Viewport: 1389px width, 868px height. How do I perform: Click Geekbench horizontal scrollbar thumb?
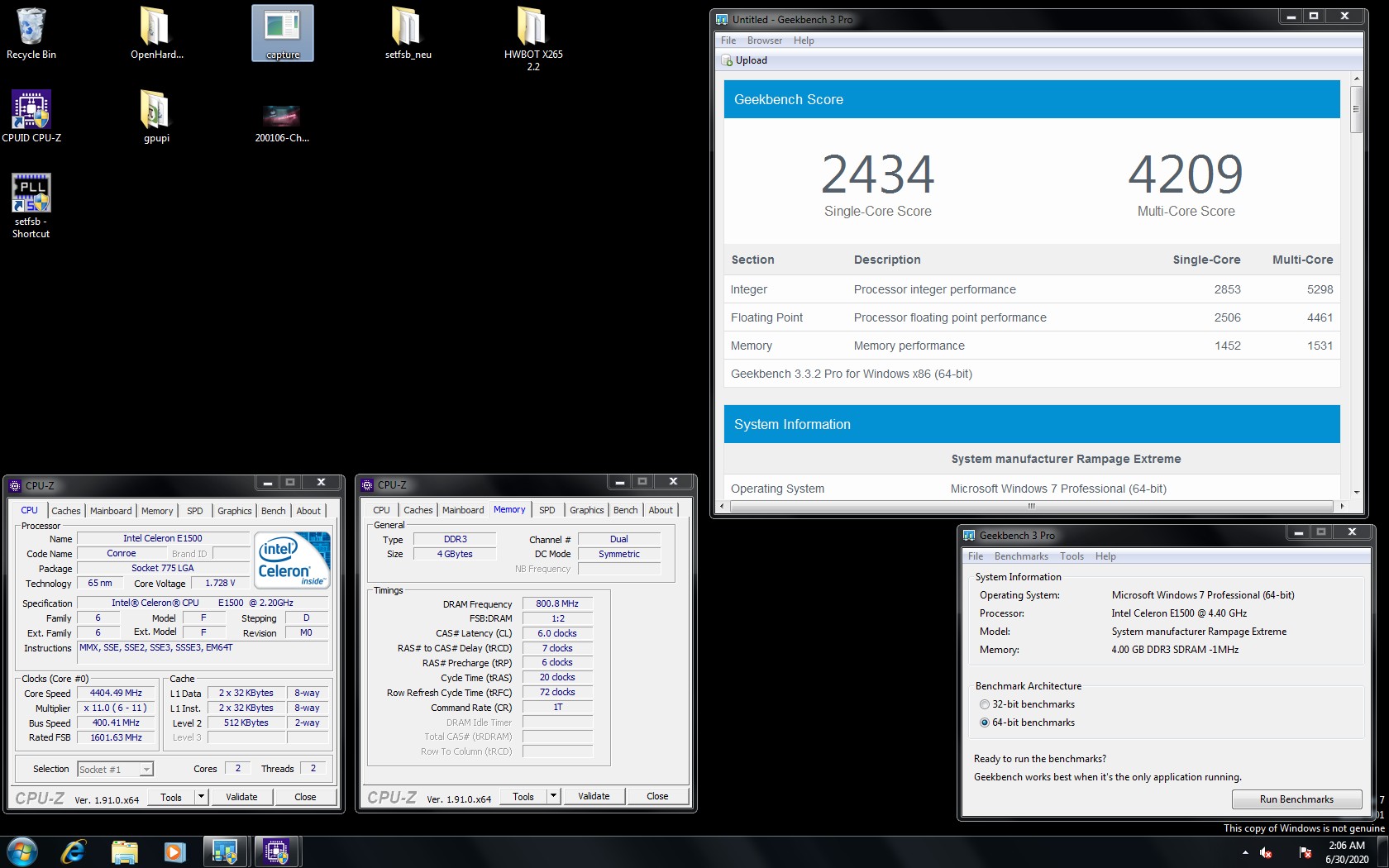pos(1031,506)
